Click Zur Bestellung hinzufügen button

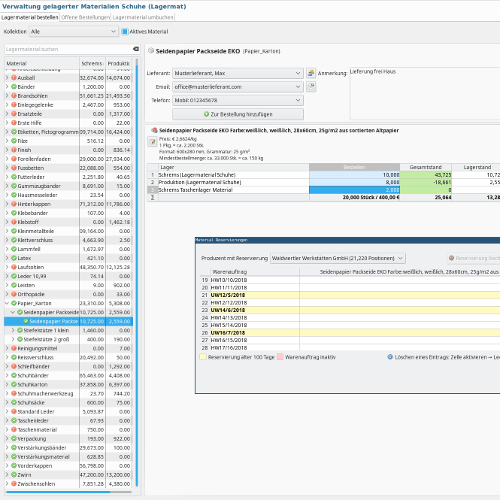[238, 114]
